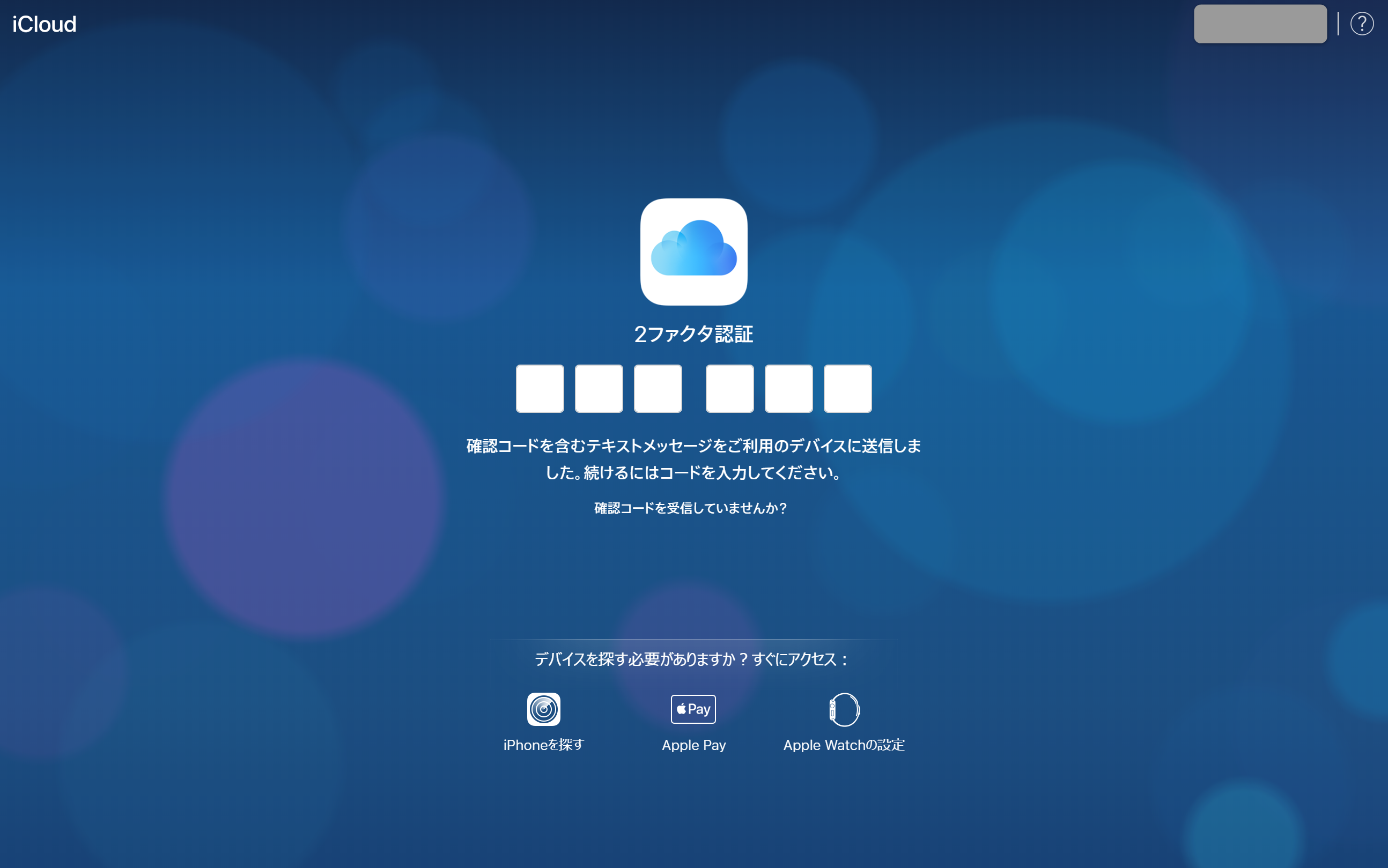
Task: Open the "Apple Watchの設定" text link
Action: pyautogui.click(x=844, y=745)
